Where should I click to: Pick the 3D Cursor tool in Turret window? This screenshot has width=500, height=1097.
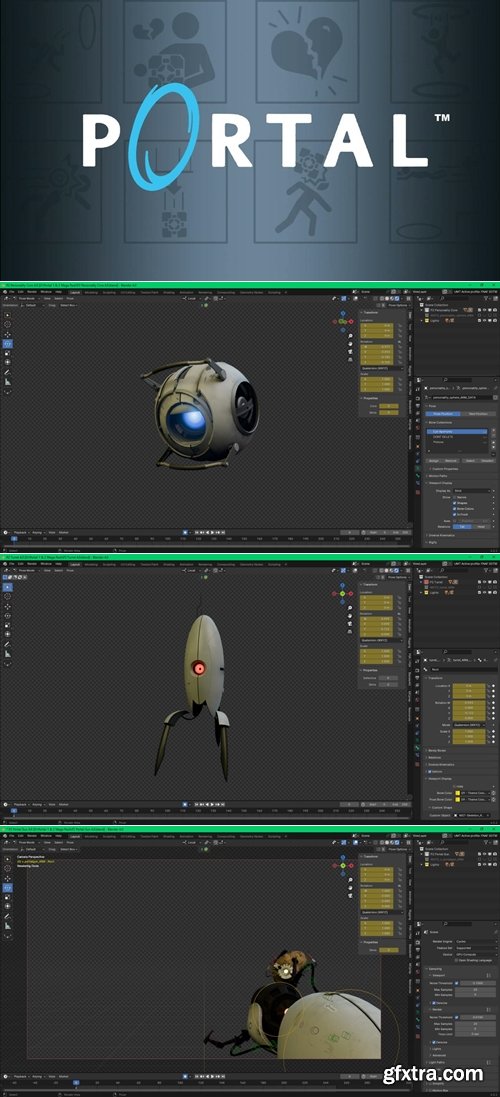pyautogui.click(x=8, y=596)
